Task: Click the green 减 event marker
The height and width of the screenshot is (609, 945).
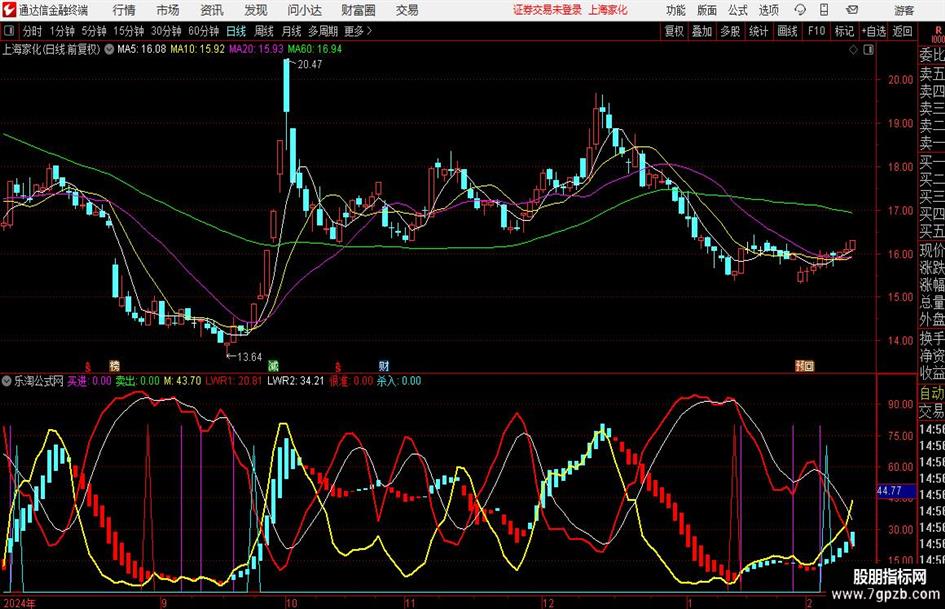Action: coord(273,365)
